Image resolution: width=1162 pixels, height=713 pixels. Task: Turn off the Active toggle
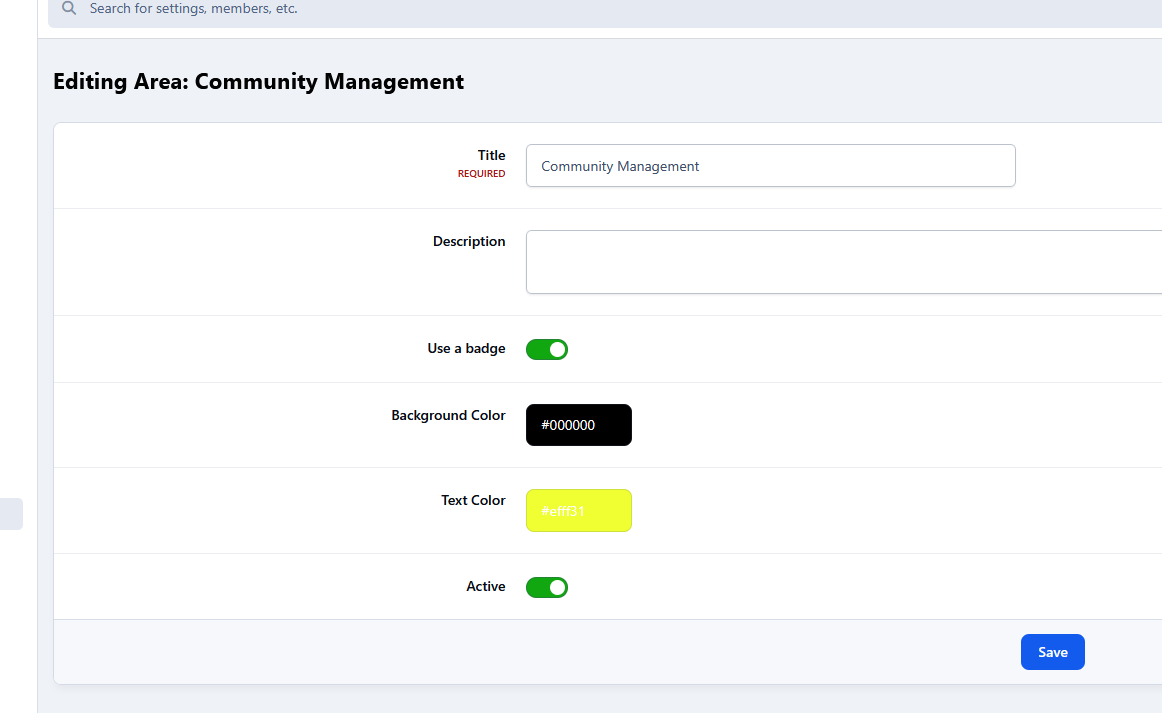[547, 587]
